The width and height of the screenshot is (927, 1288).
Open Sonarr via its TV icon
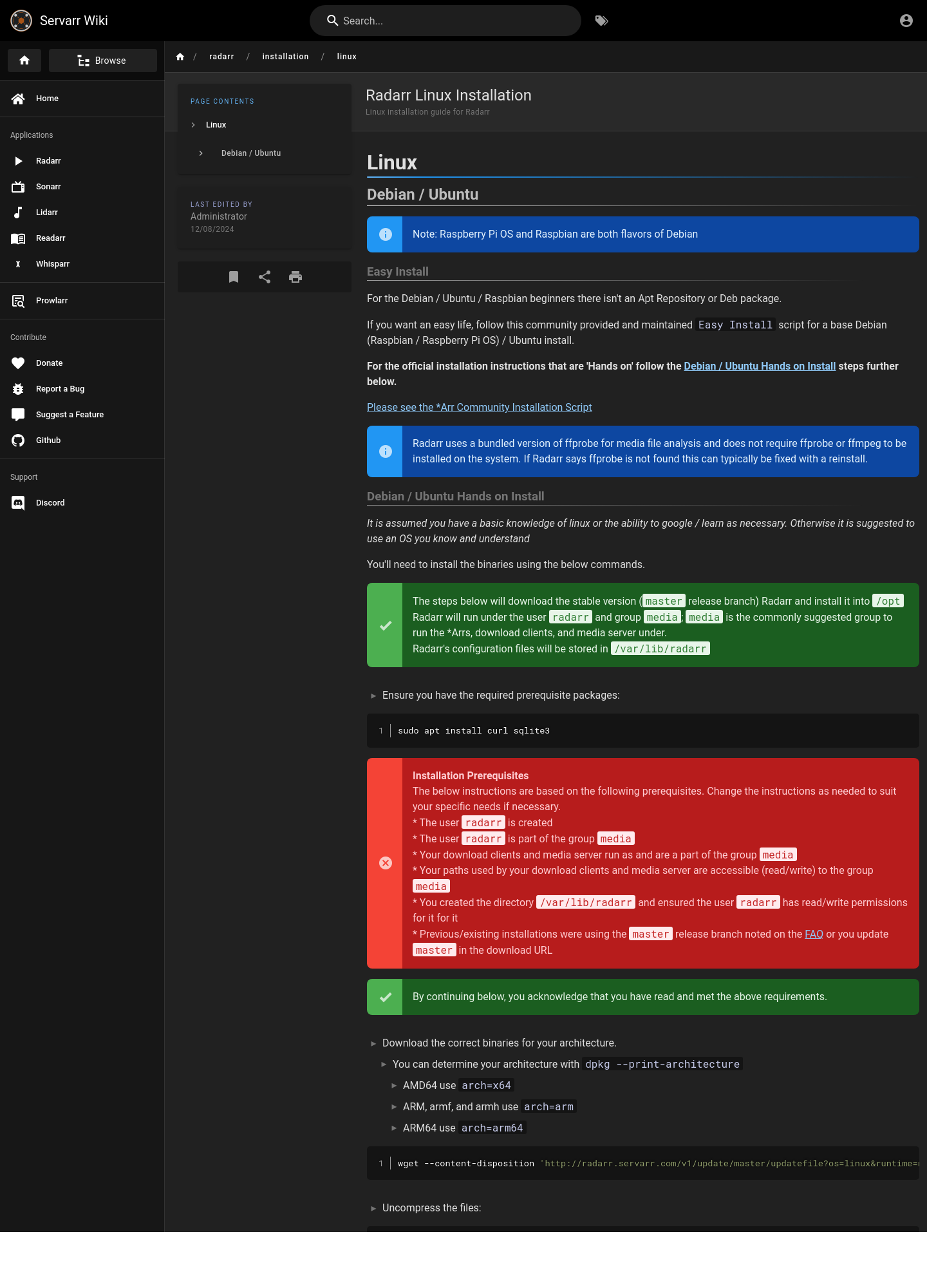18,187
